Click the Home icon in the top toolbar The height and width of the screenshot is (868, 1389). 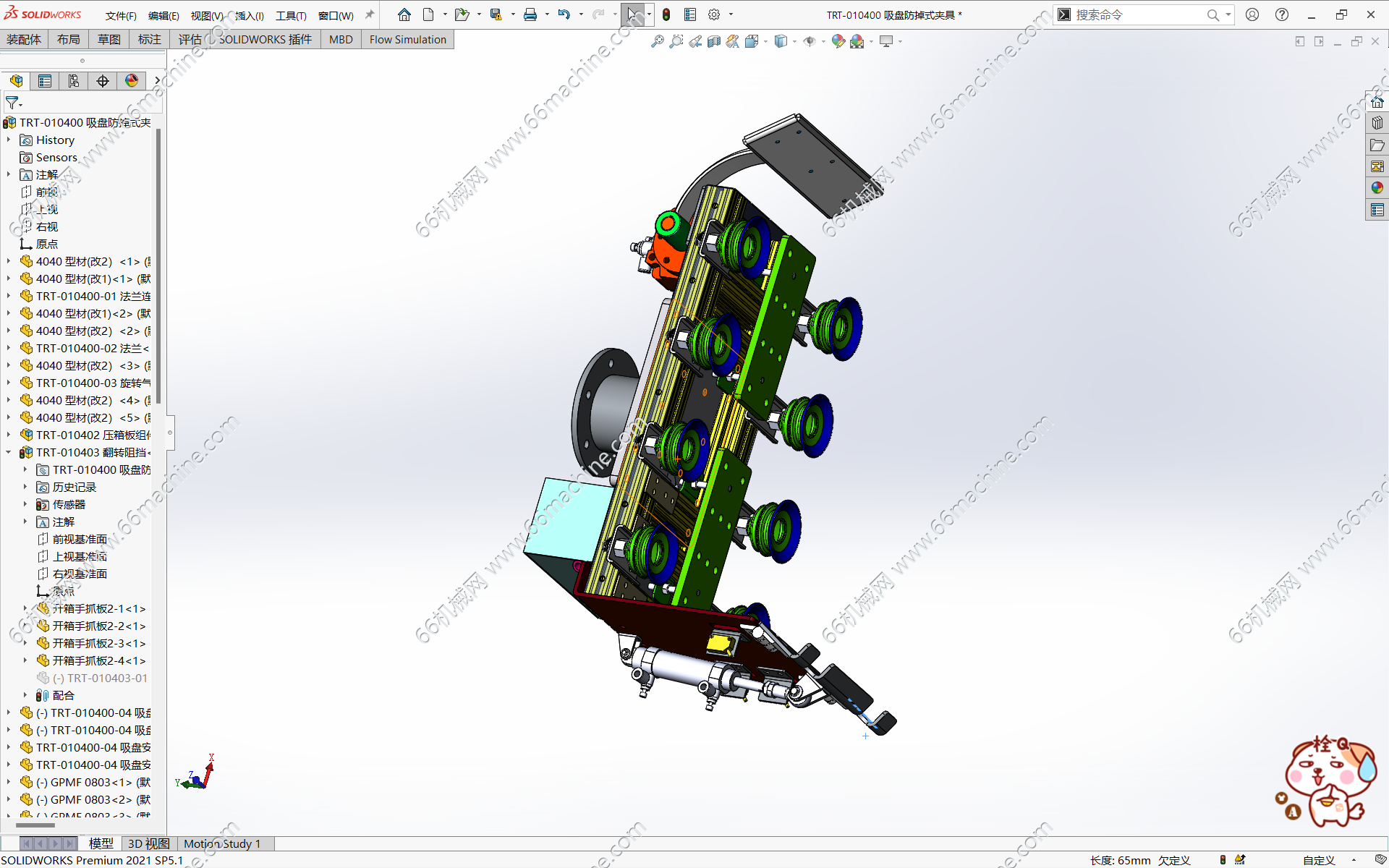click(x=404, y=14)
